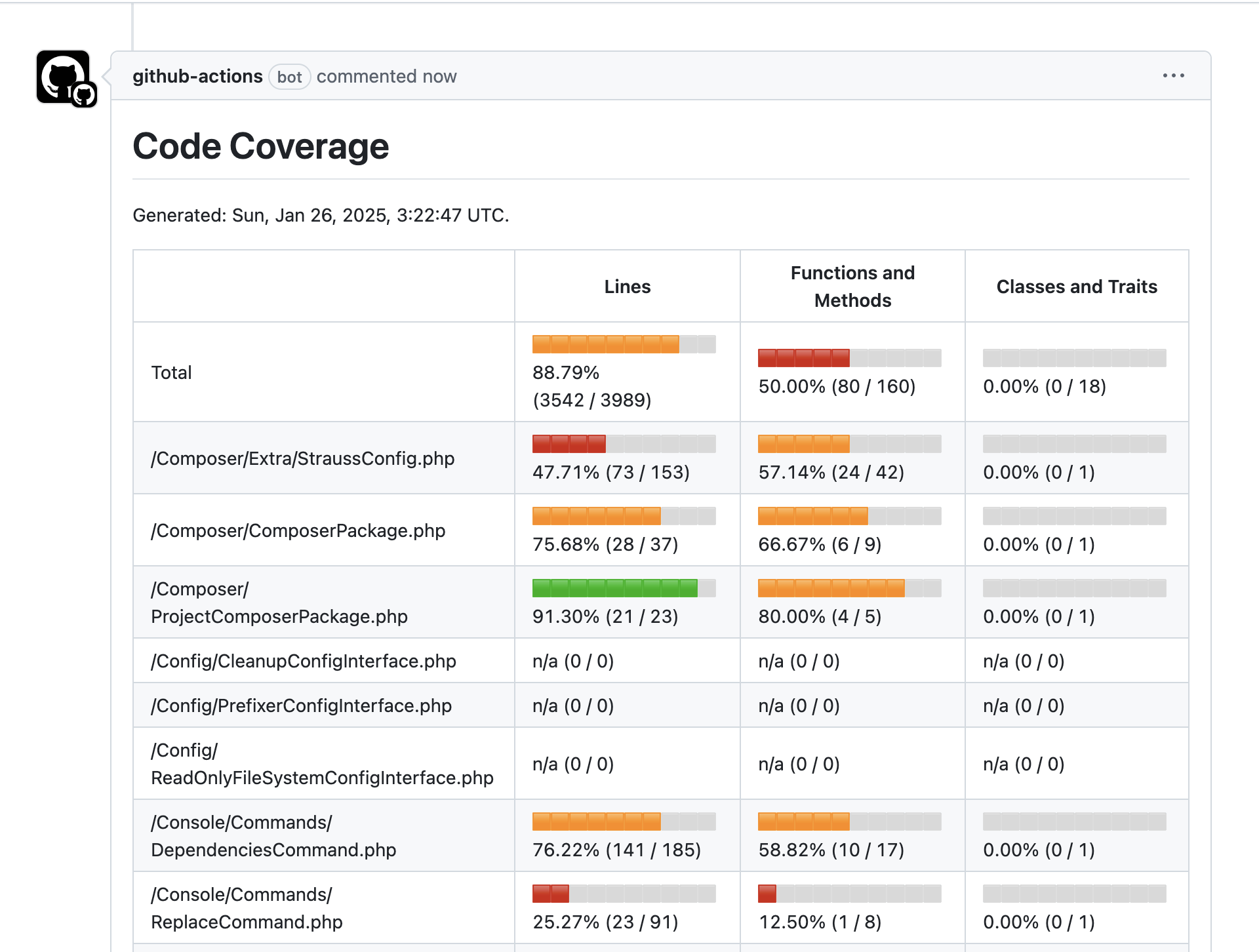Open the github-actions author link
Viewport: 1259px width, 952px height.
coord(197,77)
